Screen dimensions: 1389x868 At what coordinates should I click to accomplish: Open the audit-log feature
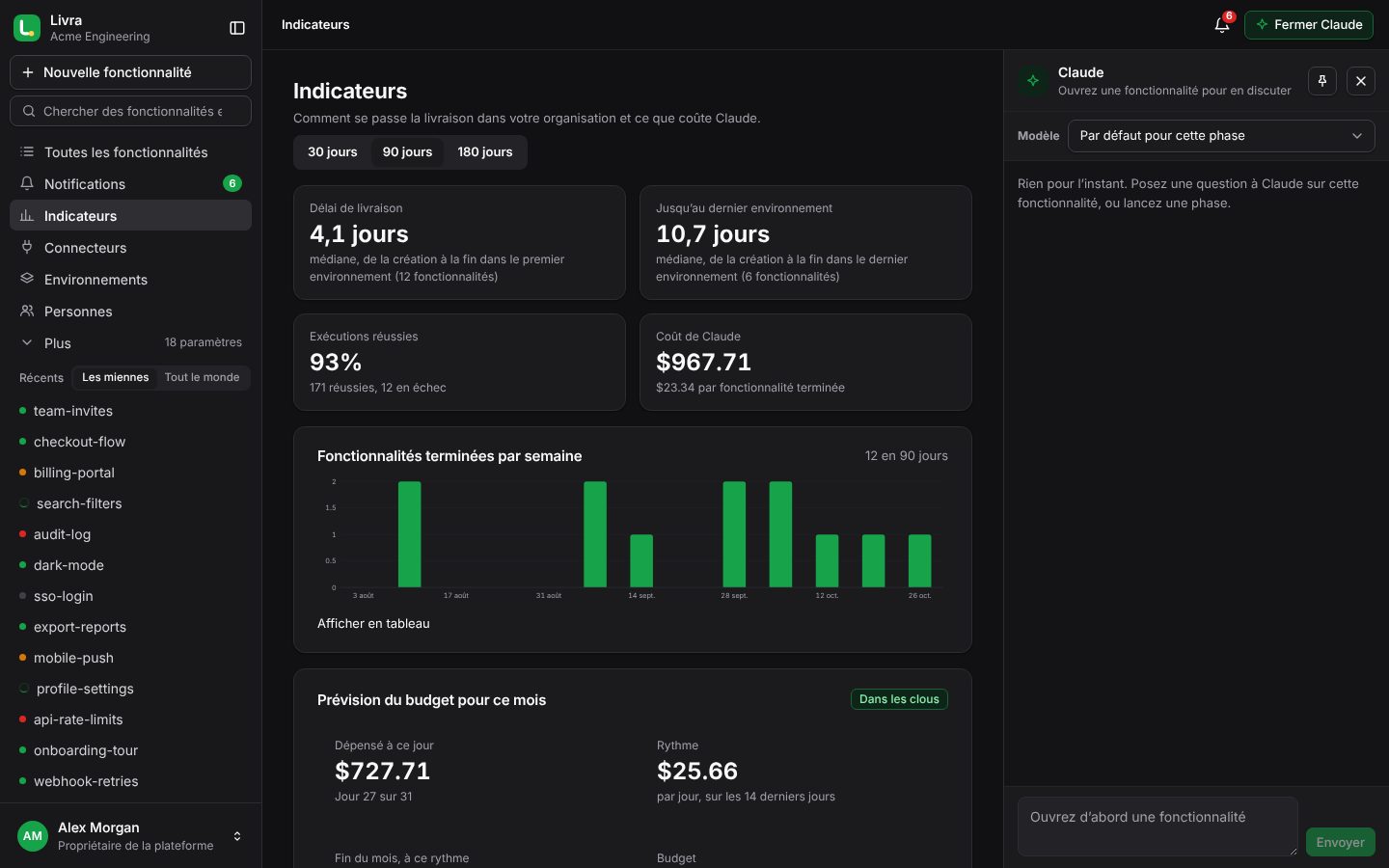pos(130,534)
